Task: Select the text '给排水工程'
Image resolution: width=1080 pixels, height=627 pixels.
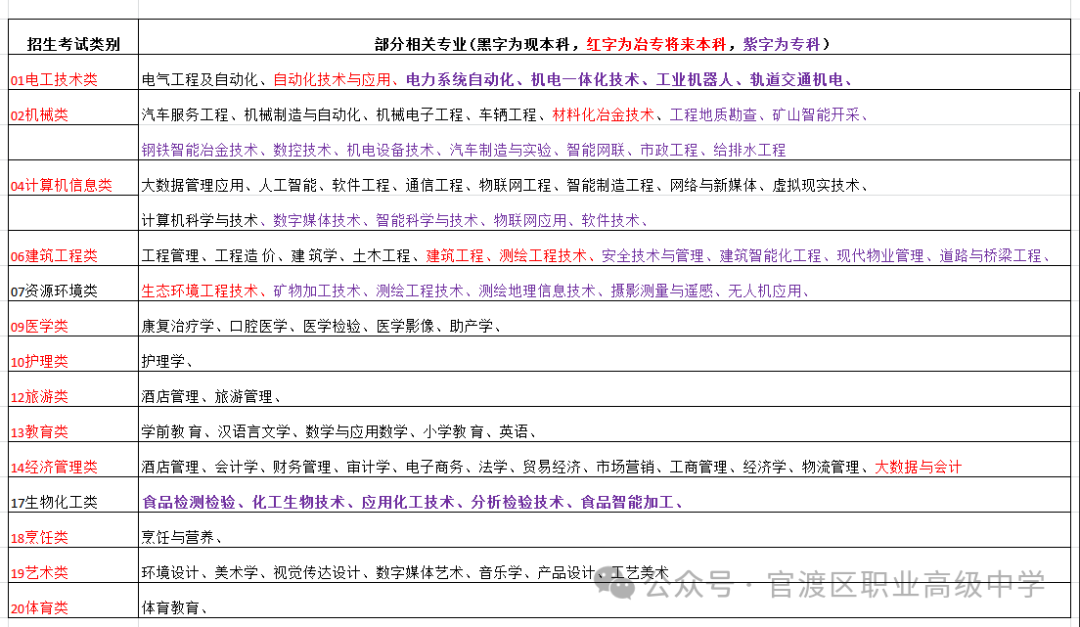Action: 749,150
